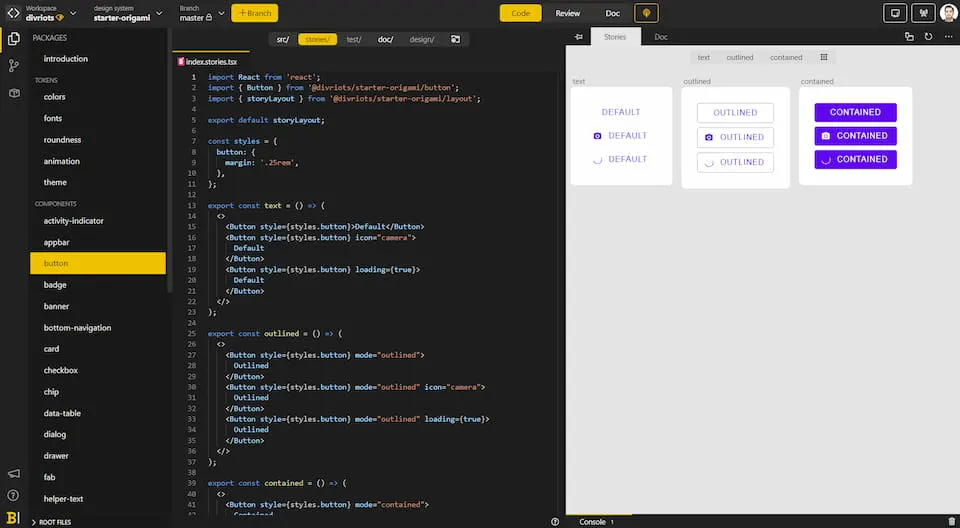The image size is (960, 528).
Task: Refresh the stories preview
Action: pos(929,37)
